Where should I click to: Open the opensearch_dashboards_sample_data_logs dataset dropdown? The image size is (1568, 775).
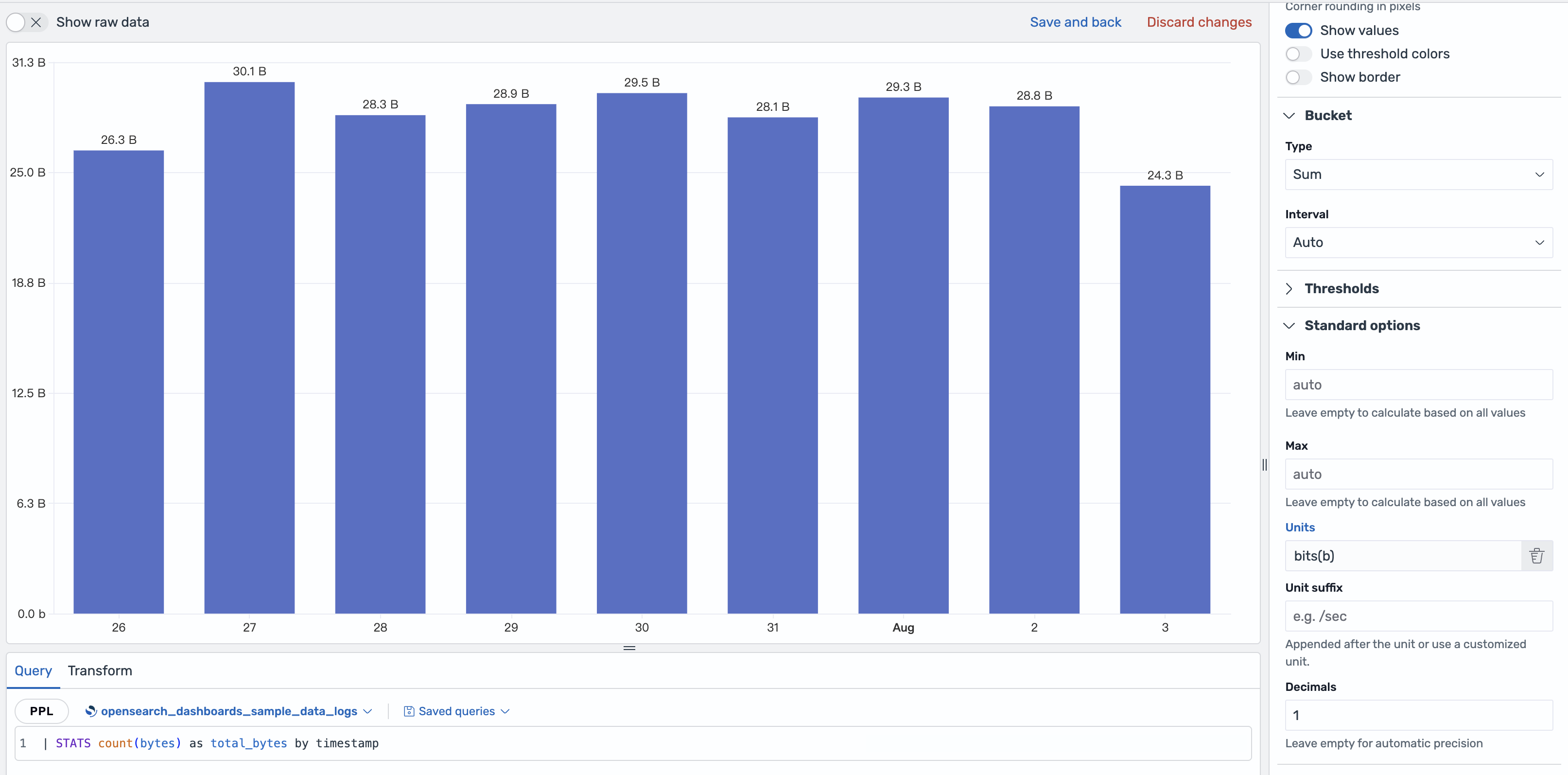pos(228,711)
